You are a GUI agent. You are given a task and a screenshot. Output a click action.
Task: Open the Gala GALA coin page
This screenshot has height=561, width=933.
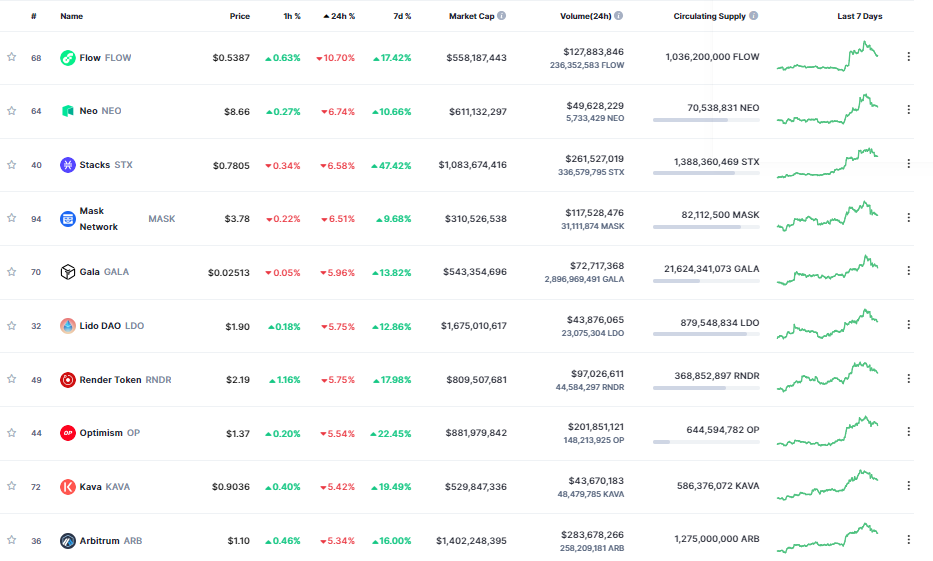pyautogui.click(x=104, y=272)
